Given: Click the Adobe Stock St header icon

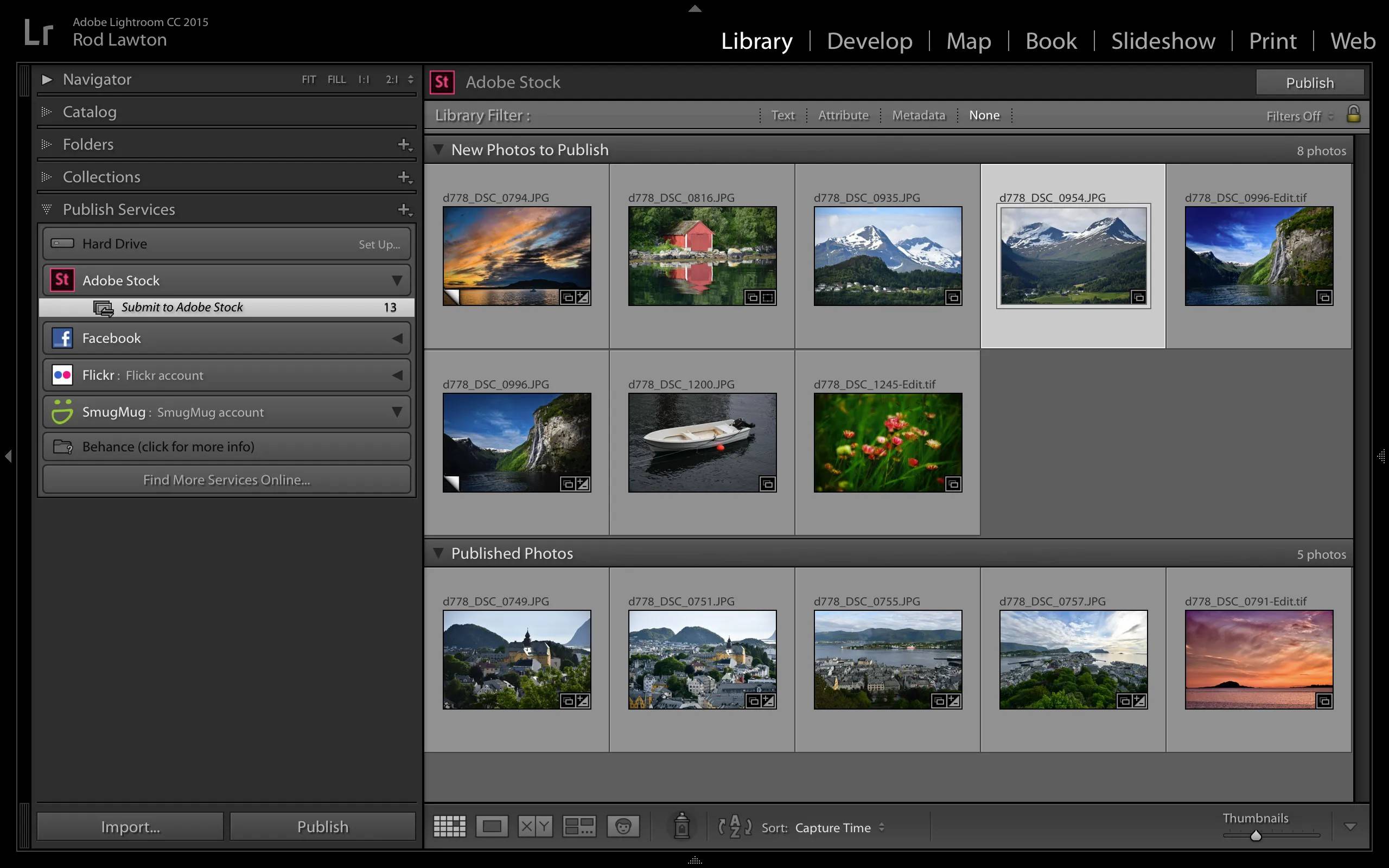Looking at the screenshot, I should click(x=442, y=82).
